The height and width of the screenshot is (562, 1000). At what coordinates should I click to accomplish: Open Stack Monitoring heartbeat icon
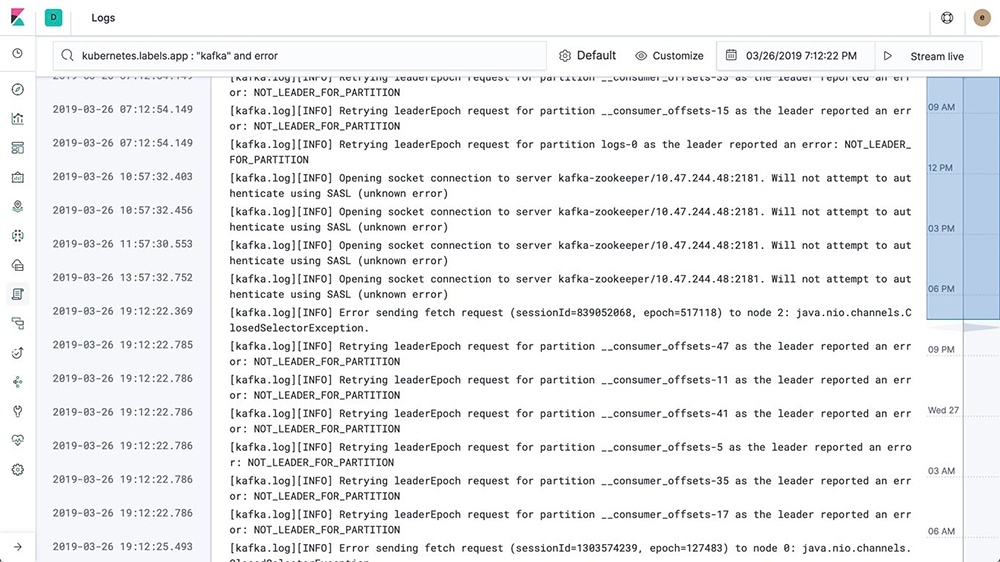tap(17, 440)
